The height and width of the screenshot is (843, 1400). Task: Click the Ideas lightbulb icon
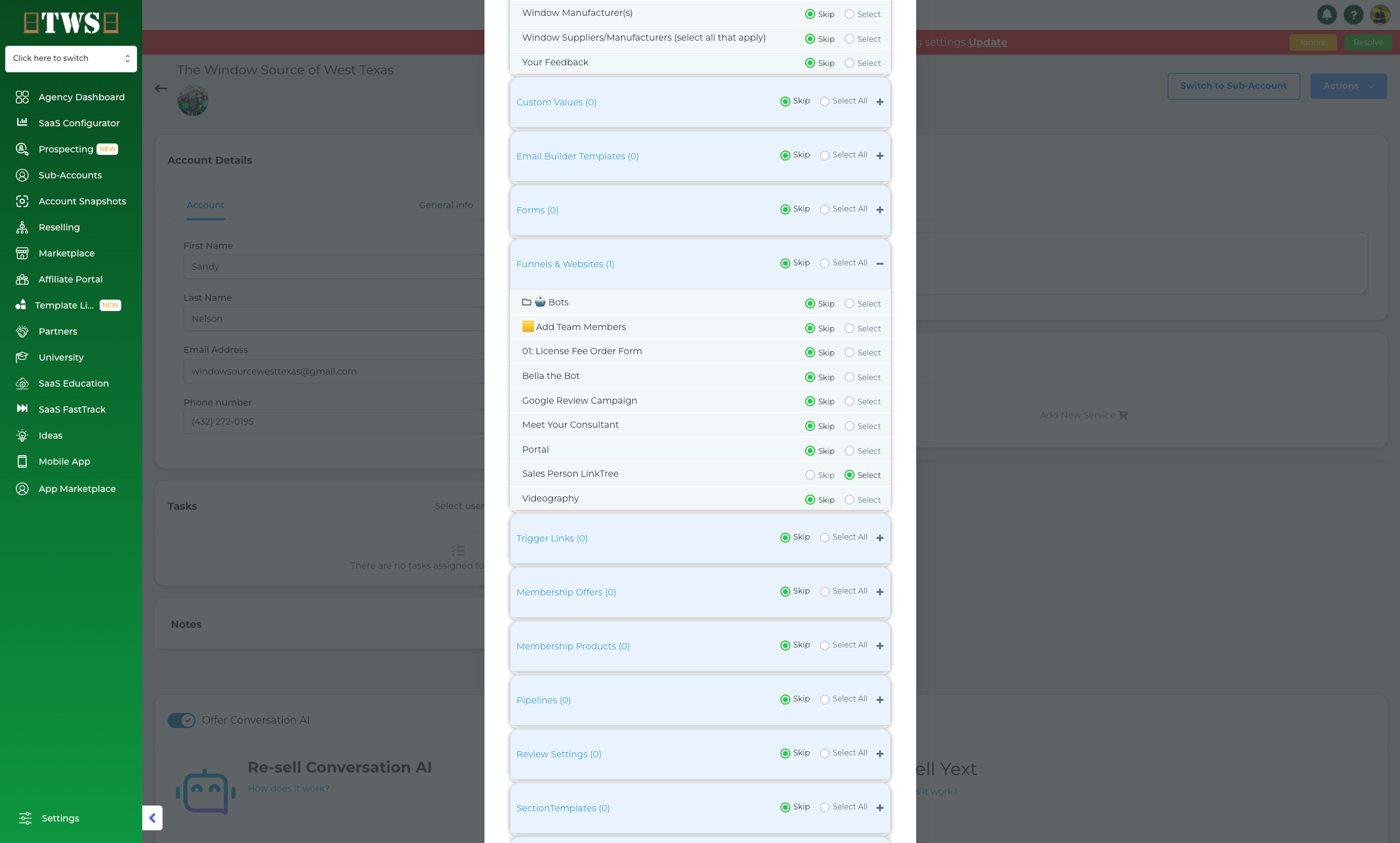pos(22,435)
